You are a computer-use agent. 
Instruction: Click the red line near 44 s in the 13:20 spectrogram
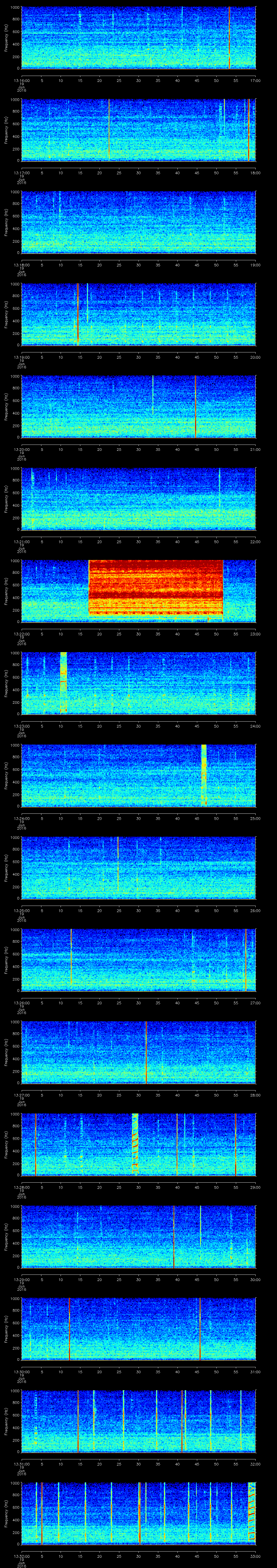pos(195,407)
